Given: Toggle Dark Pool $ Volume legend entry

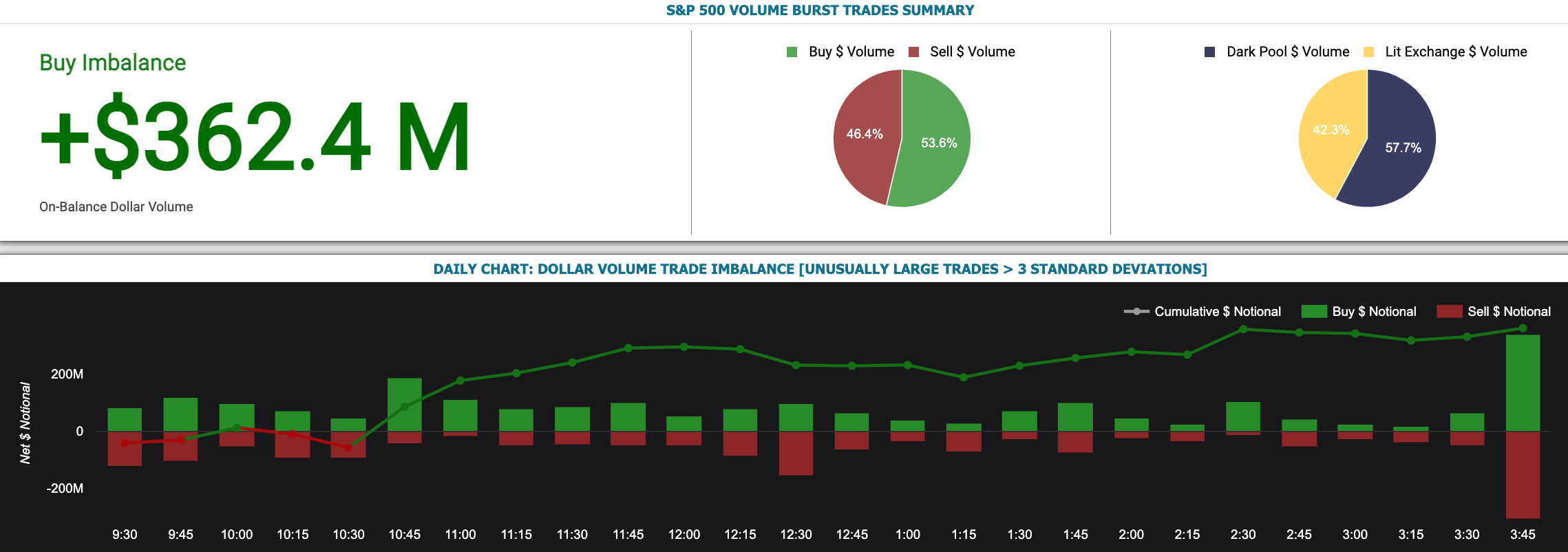Looking at the screenshot, I should click(1277, 52).
